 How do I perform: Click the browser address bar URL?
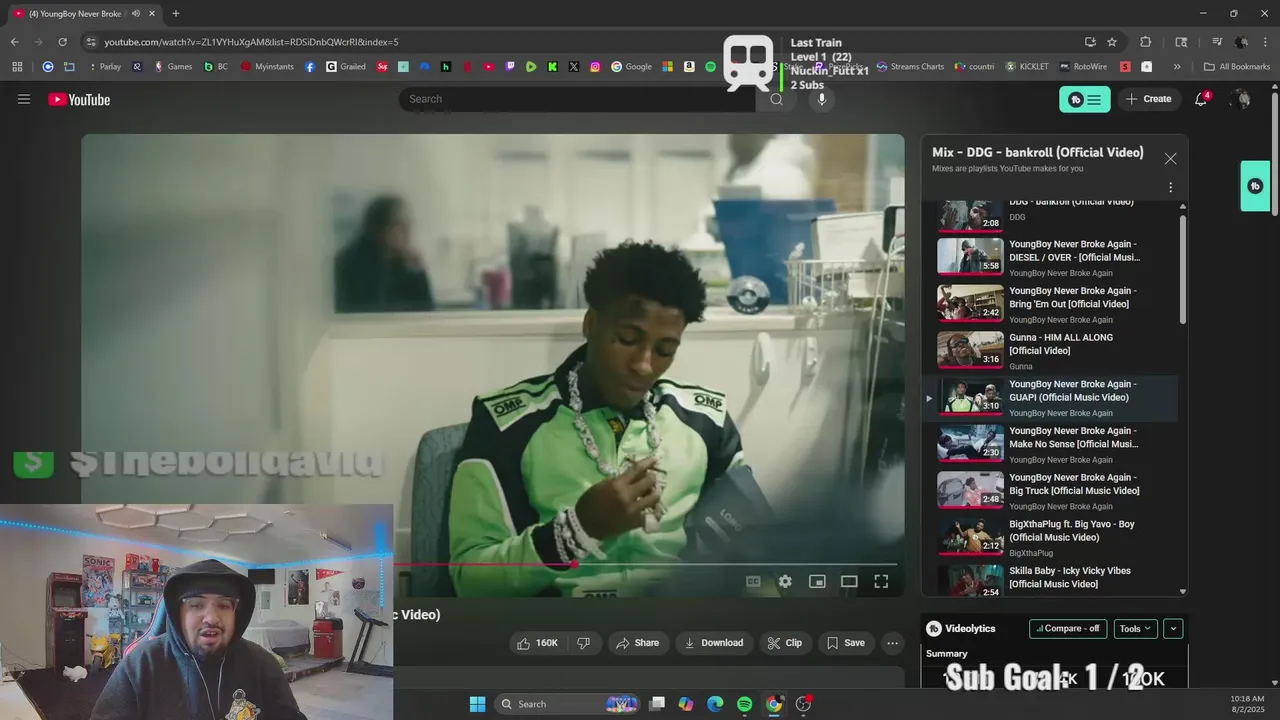[251, 42]
